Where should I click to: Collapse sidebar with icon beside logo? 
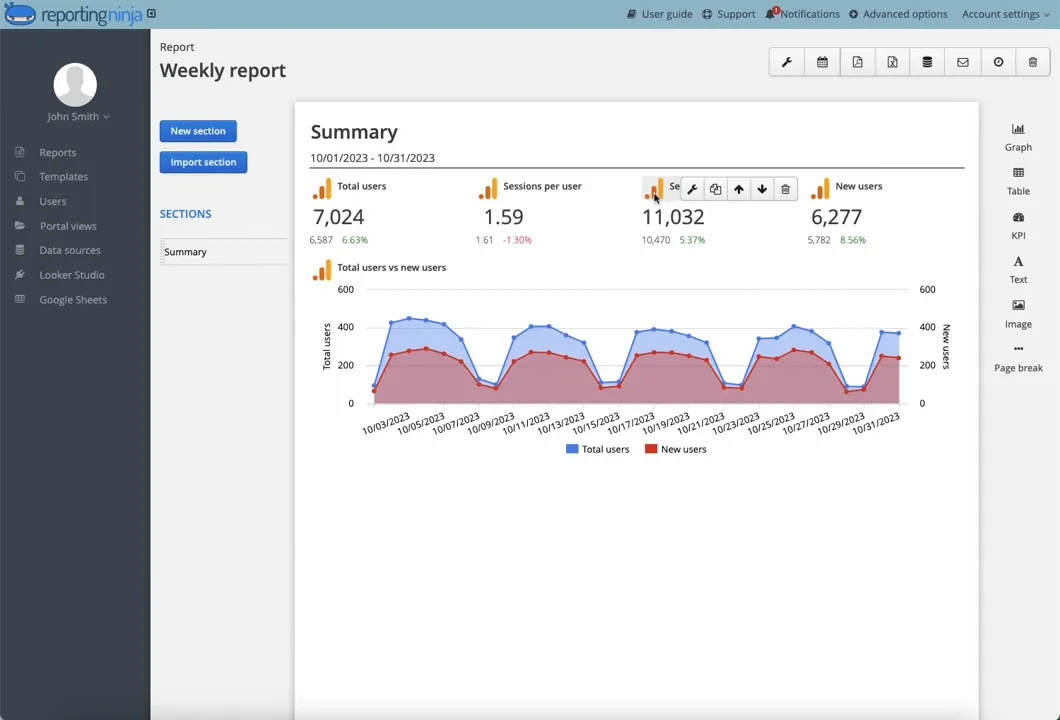click(151, 14)
